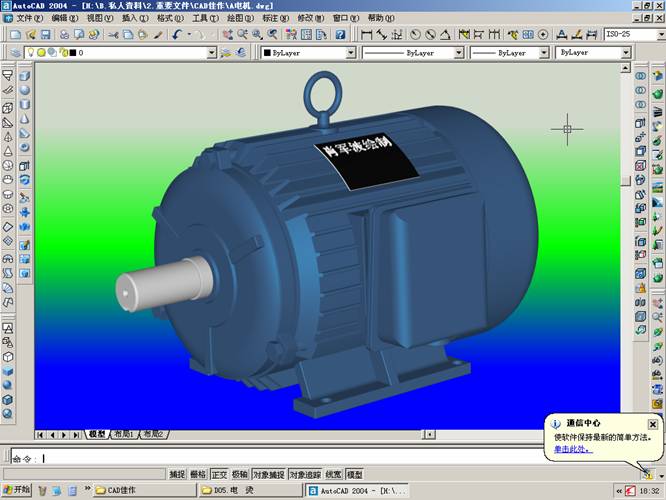Open the D05.电 烫 taskbar window
This screenshot has width=666, height=500.
click(x=251, y=490)
